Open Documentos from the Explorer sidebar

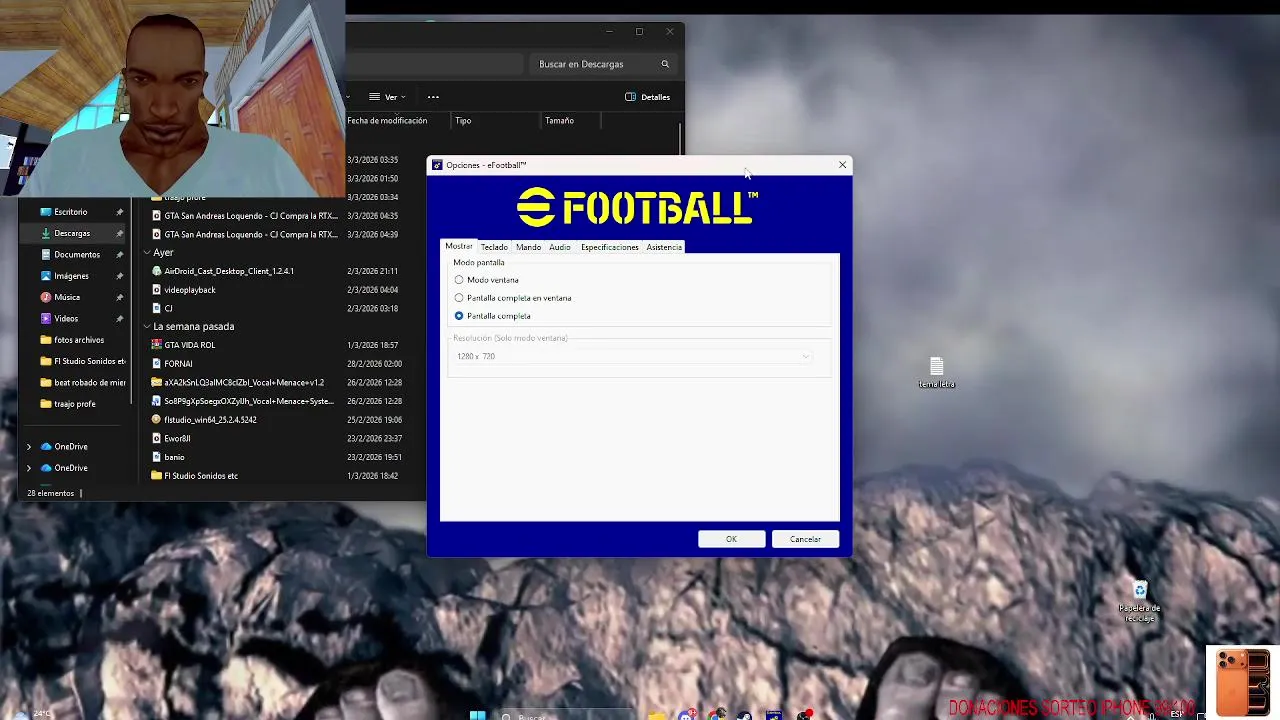click(x=77, y=255)
